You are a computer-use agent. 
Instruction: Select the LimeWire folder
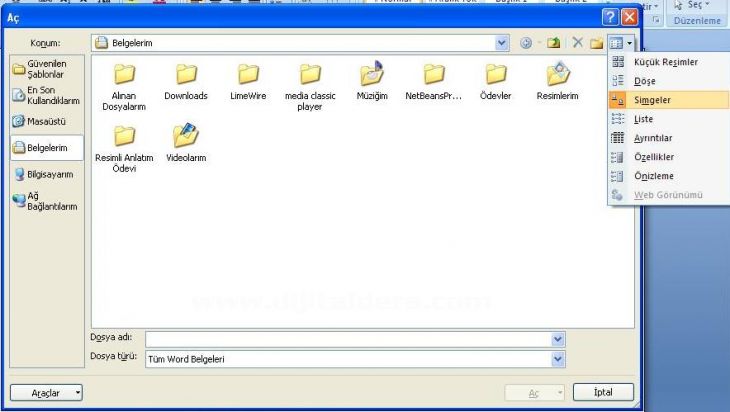248,82
